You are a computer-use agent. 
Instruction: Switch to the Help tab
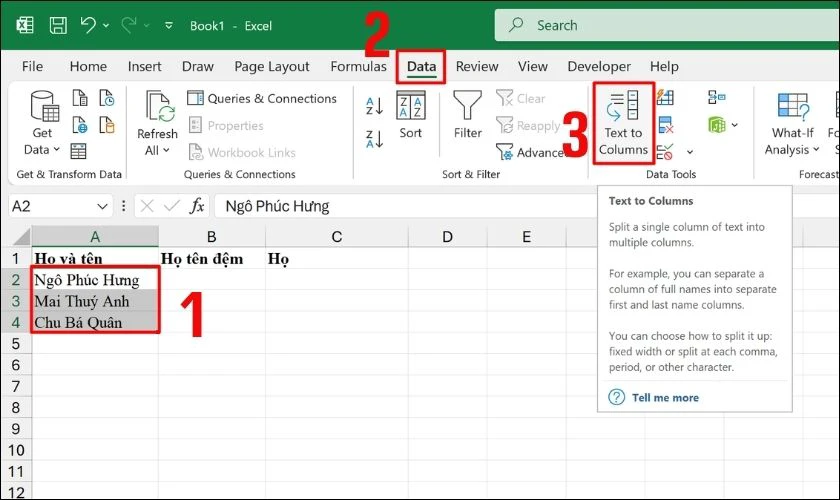tap(664, 66)
